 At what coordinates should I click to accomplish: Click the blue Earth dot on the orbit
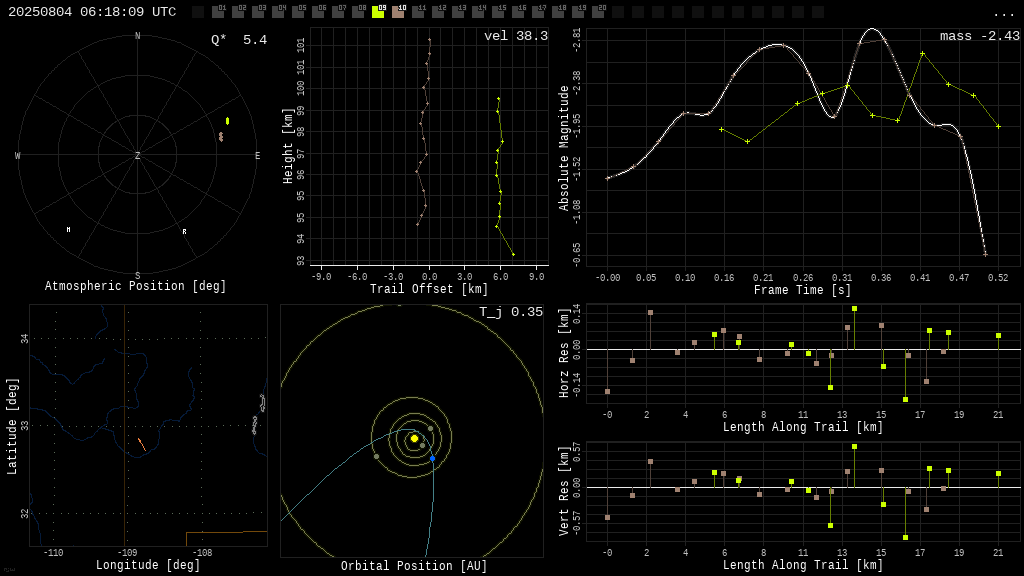click(432, 458)
